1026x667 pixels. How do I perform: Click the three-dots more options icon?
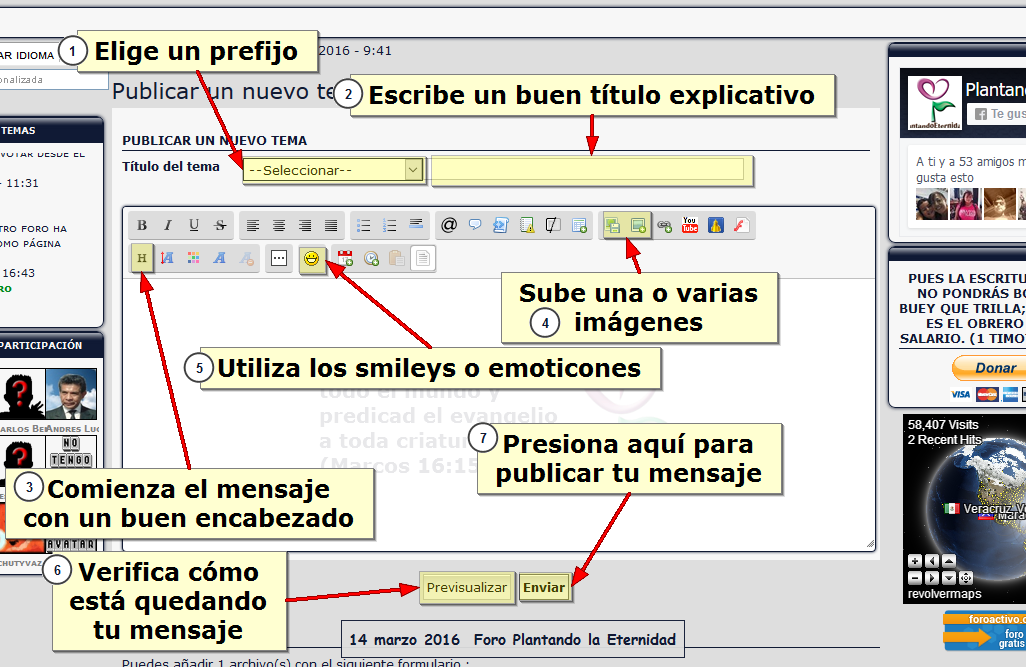(x=279, y=258)
